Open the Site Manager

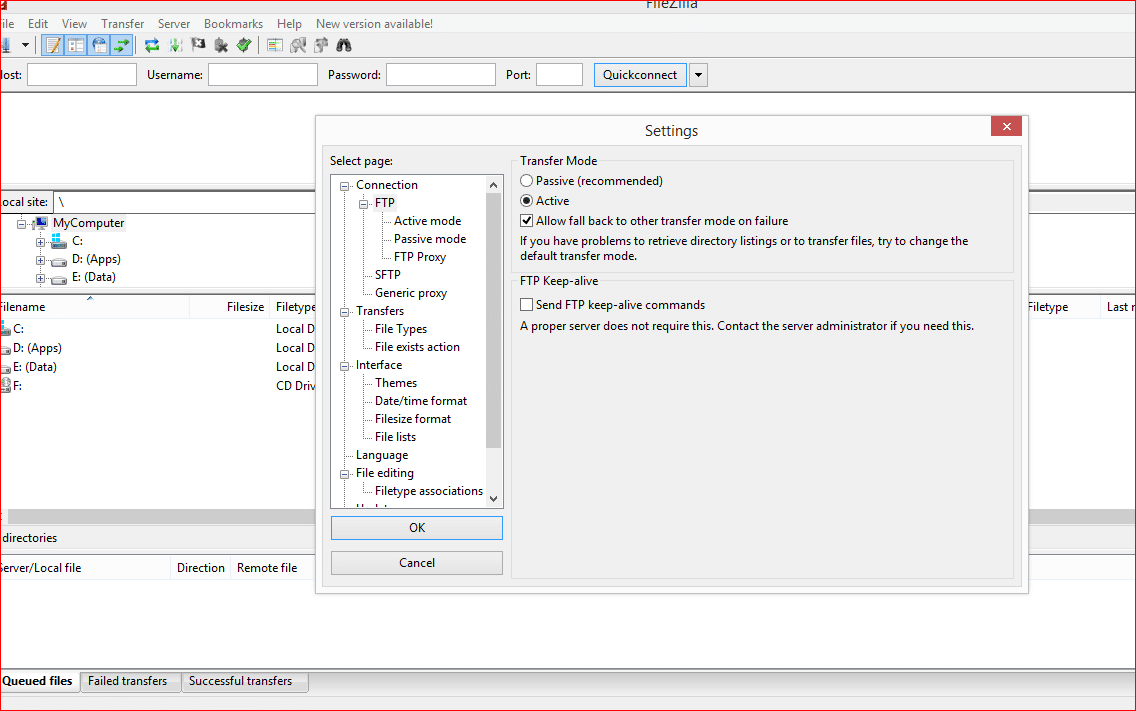click(x=10, y=45)
